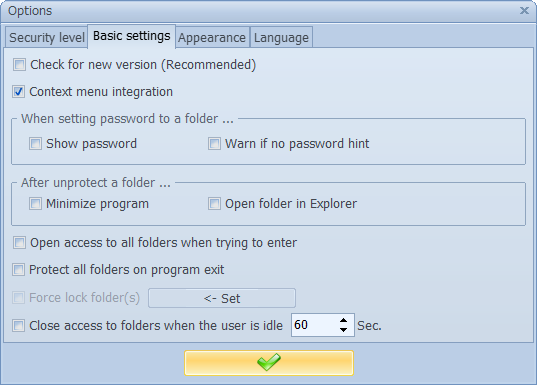Enable Check for new version checkbox

(x=19, y=64)
